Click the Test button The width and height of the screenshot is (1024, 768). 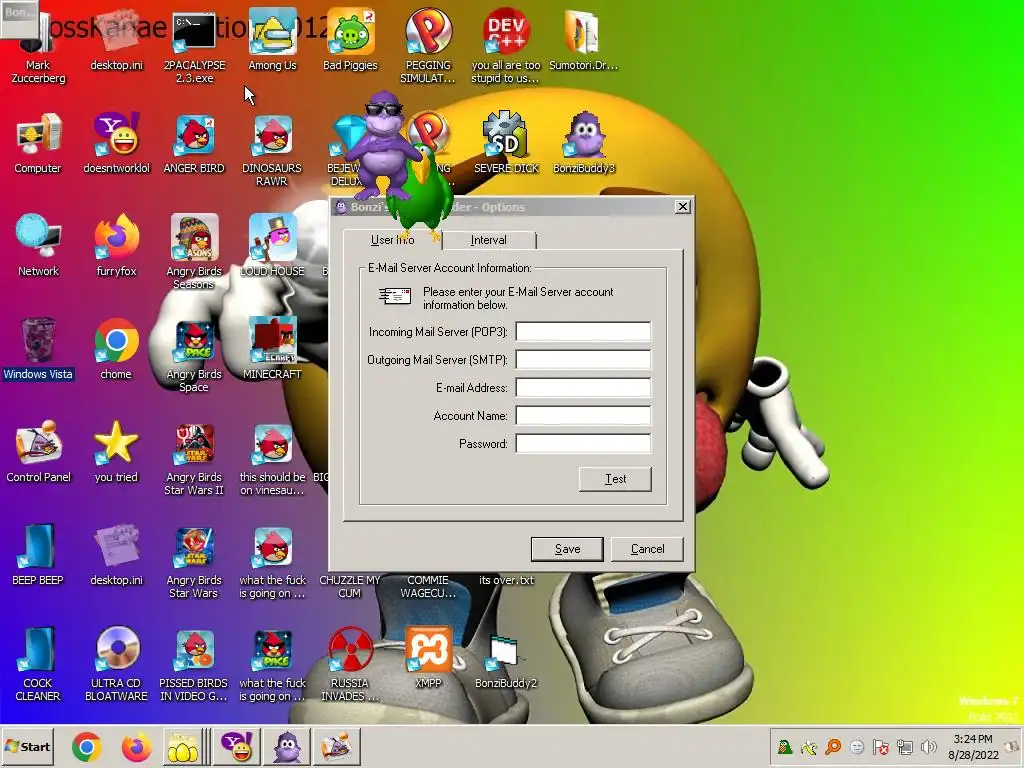click(615, 479)
